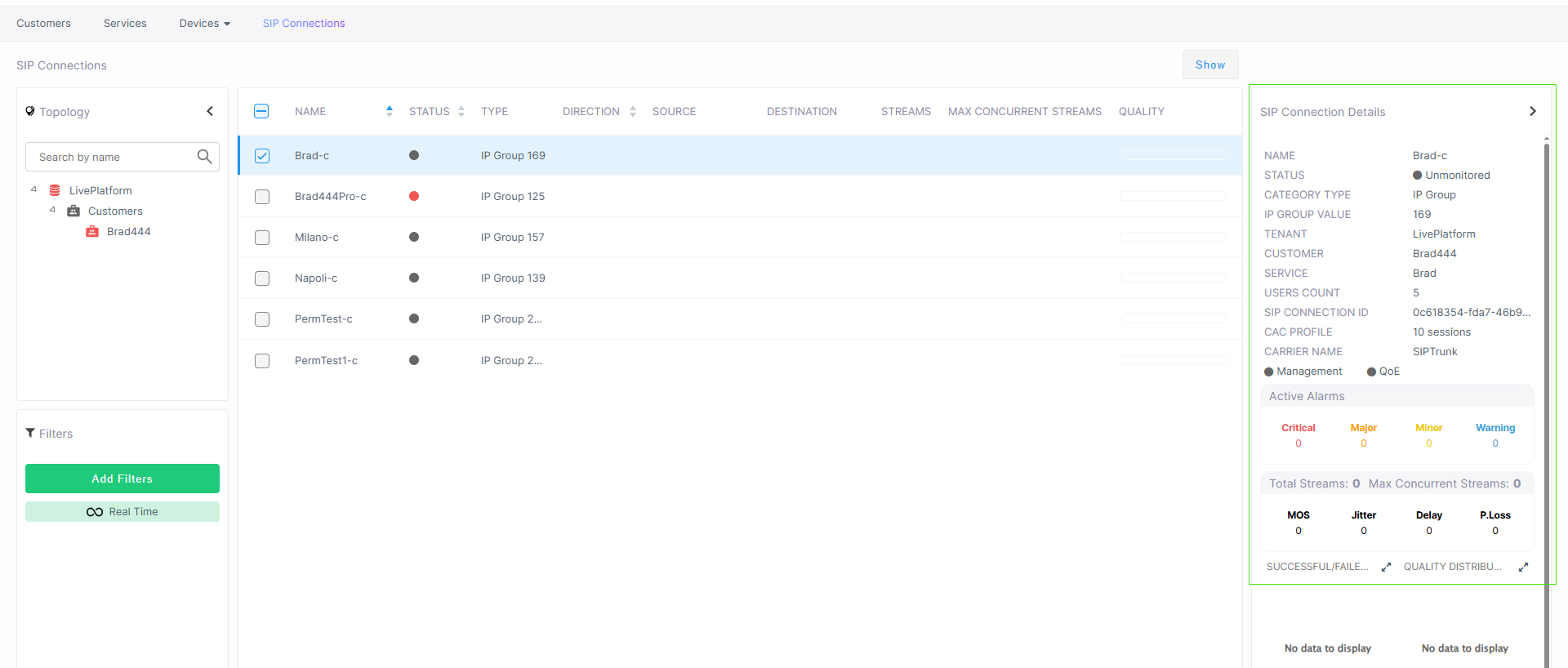Image resolution: width=1568 pixels, height=668 pixels.
Task: Expand the Quality Distribution chart icon
Action: (x=1523, y=567)
